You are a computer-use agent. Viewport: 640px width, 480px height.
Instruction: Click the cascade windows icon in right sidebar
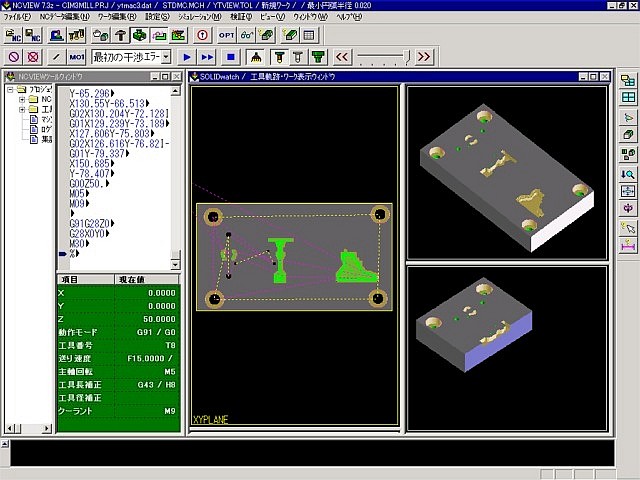[x=628, y=80]
